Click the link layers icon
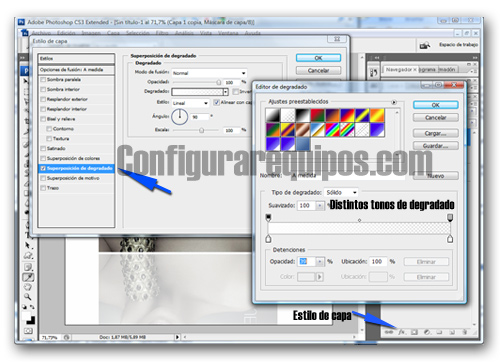Viewport: 500px width, 362px height. click(x=389, y=332)
